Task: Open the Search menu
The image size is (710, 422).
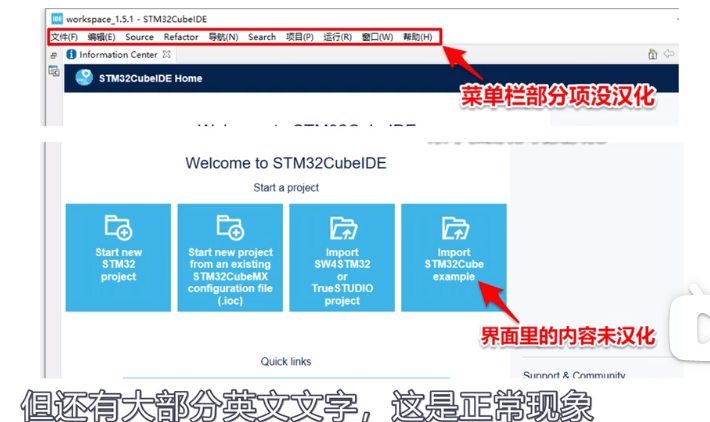Action: click(x=262, y=37)
